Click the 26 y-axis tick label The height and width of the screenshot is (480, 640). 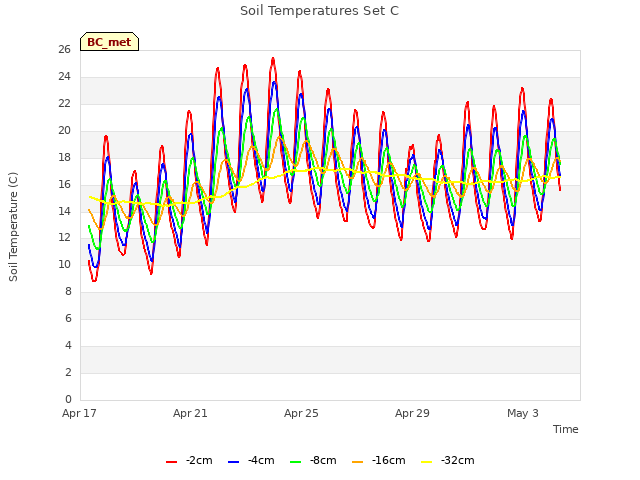coord(64,49)
